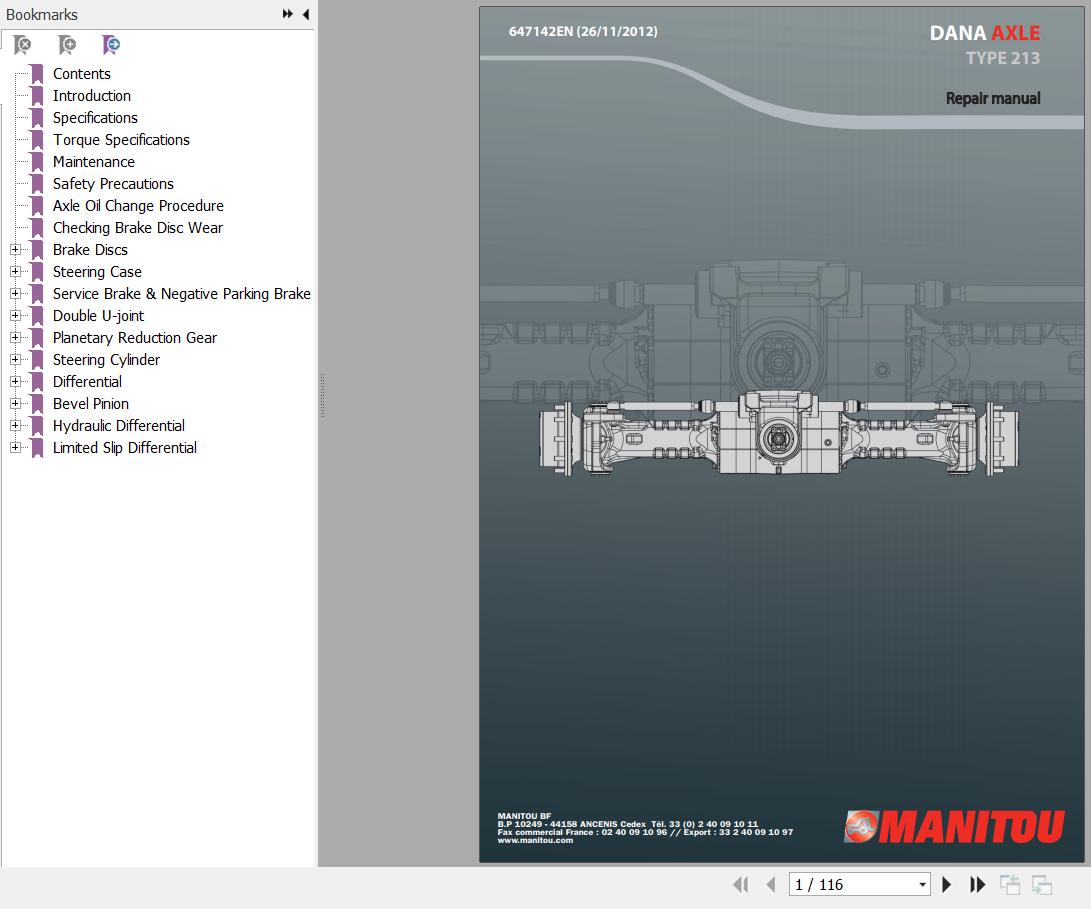Click the next view icon in the bottom bar
The width and height of the screenshot is (1091, 909).
click(1042, 885)
